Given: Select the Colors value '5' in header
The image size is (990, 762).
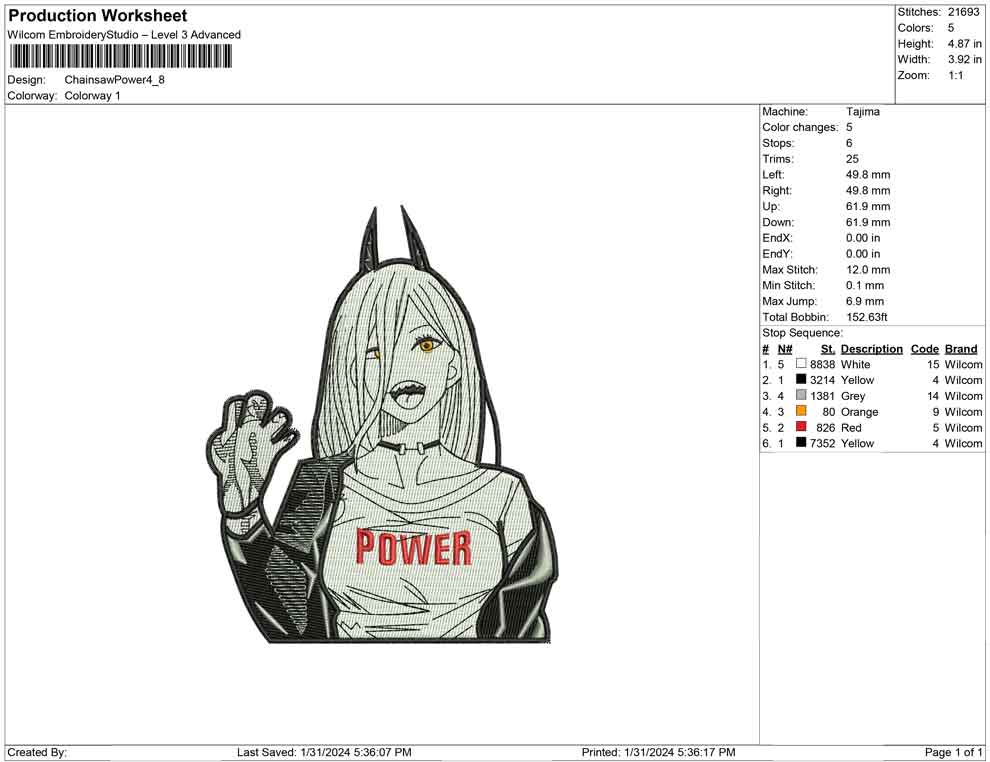Looking at the screenshot, I should pos(951,28).
